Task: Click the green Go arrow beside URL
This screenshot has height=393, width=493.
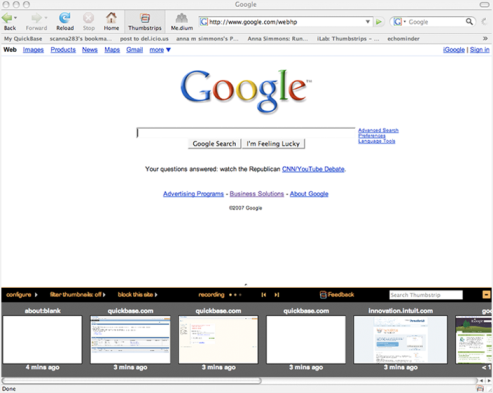Action: 379,22
